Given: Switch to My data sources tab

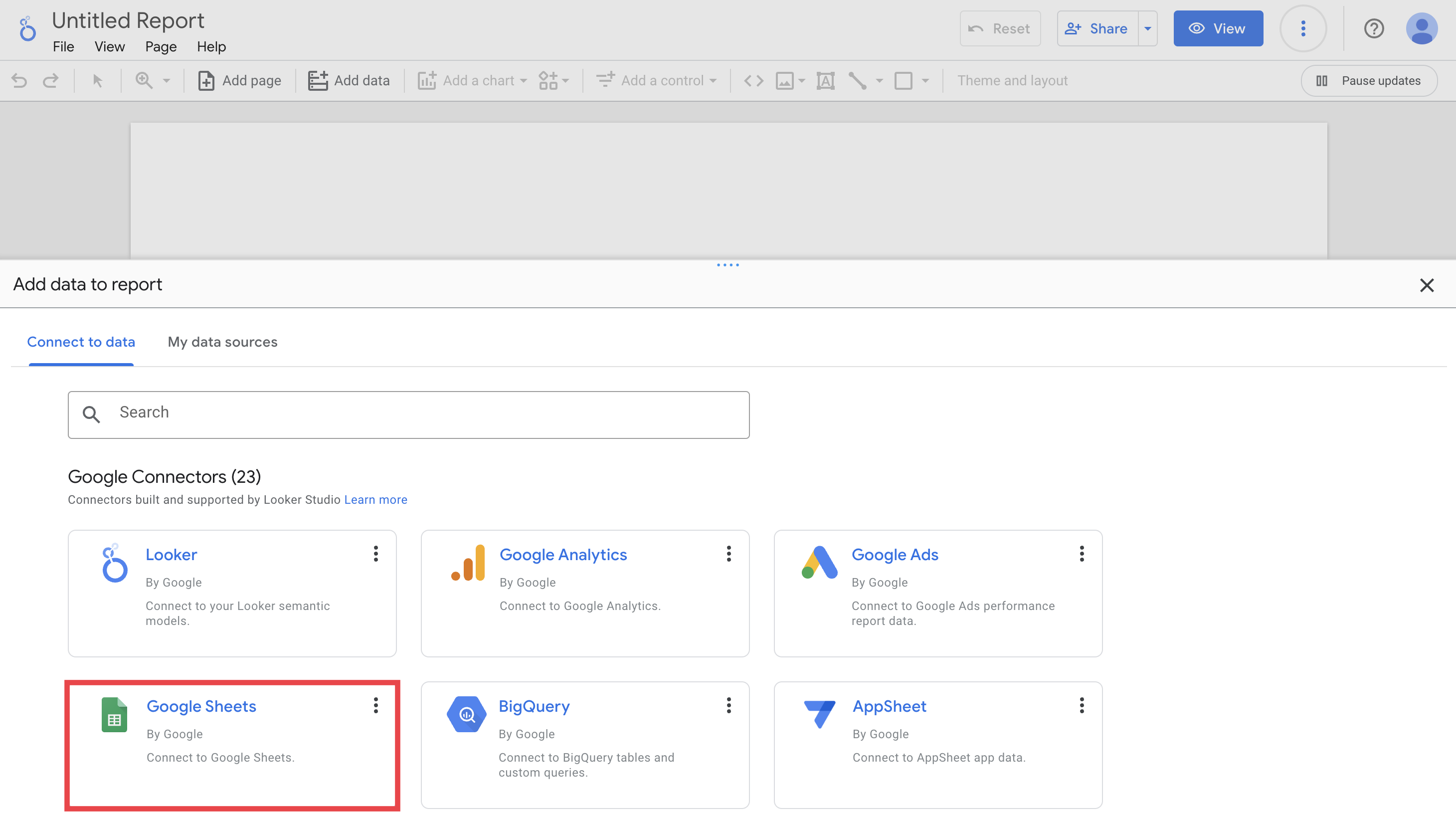Looking at the screenshot, I should [x=222, y=342].
